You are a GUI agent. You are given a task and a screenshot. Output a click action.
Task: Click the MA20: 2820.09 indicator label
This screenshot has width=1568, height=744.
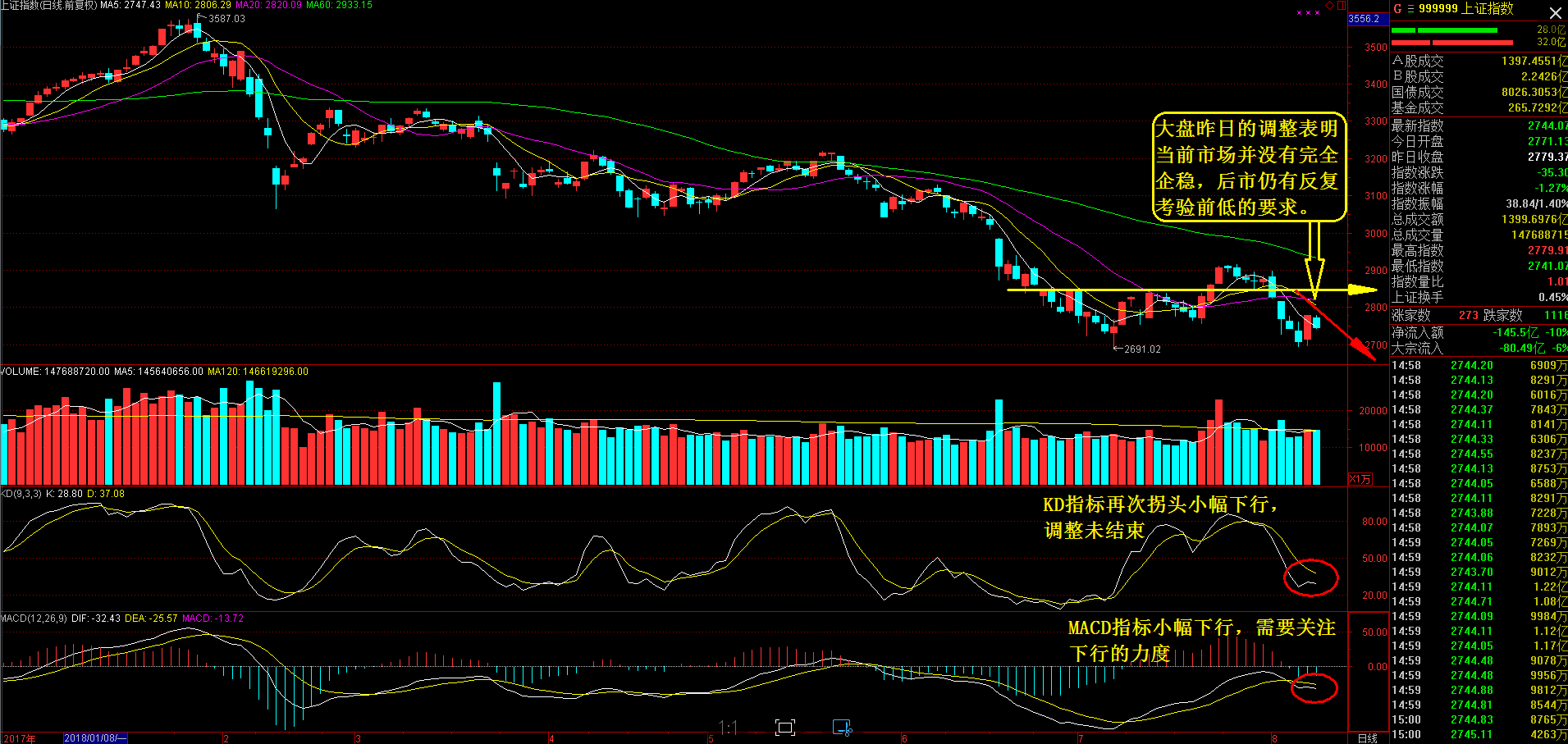pos(268,5)
